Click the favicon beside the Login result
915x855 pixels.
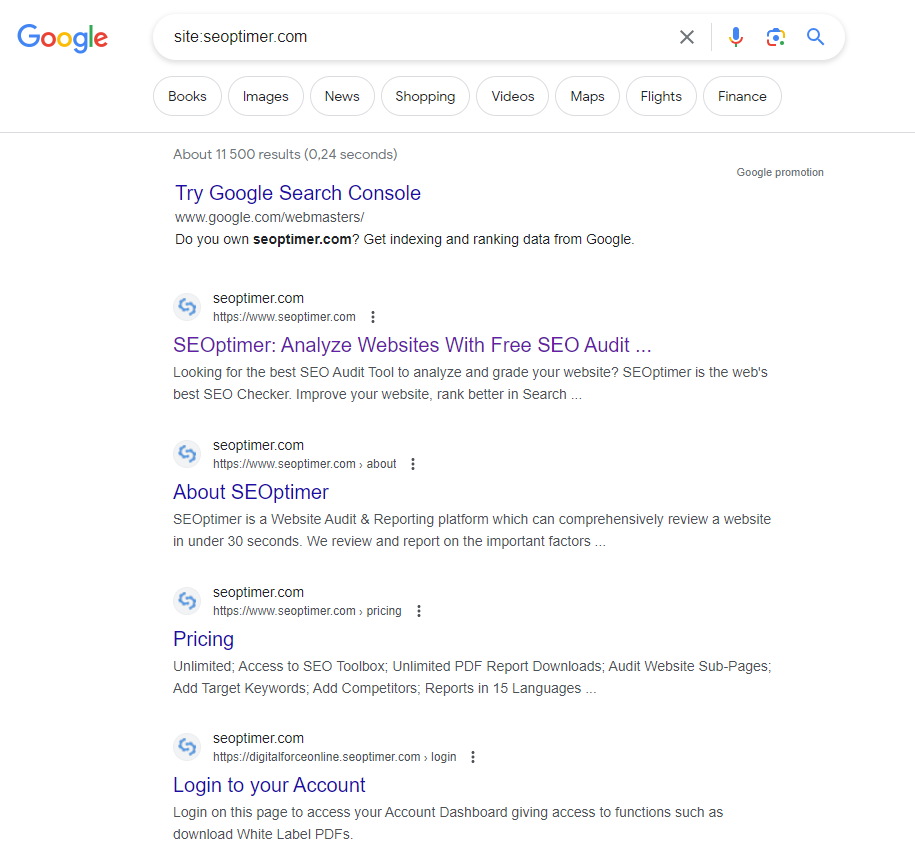(187, 747)
